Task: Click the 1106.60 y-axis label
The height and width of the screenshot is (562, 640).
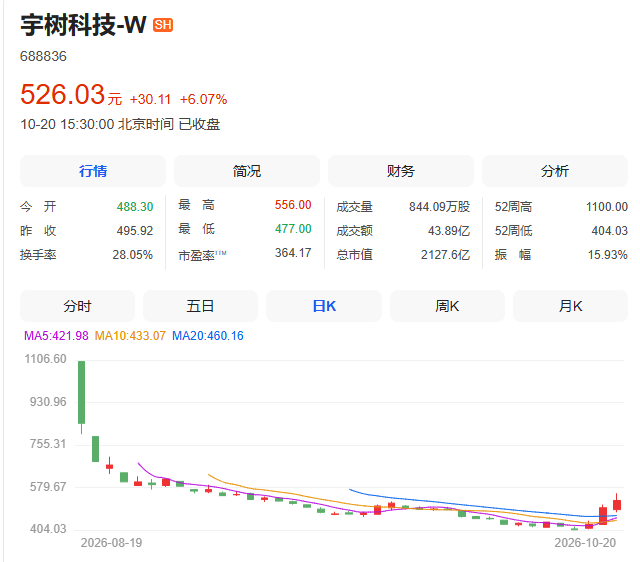Action: [45, 359]
